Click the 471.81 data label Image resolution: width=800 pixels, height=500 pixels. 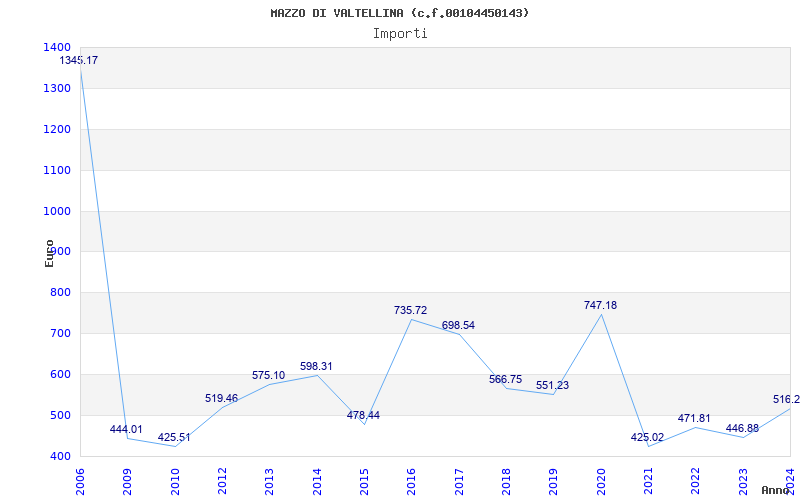(694, 418)
